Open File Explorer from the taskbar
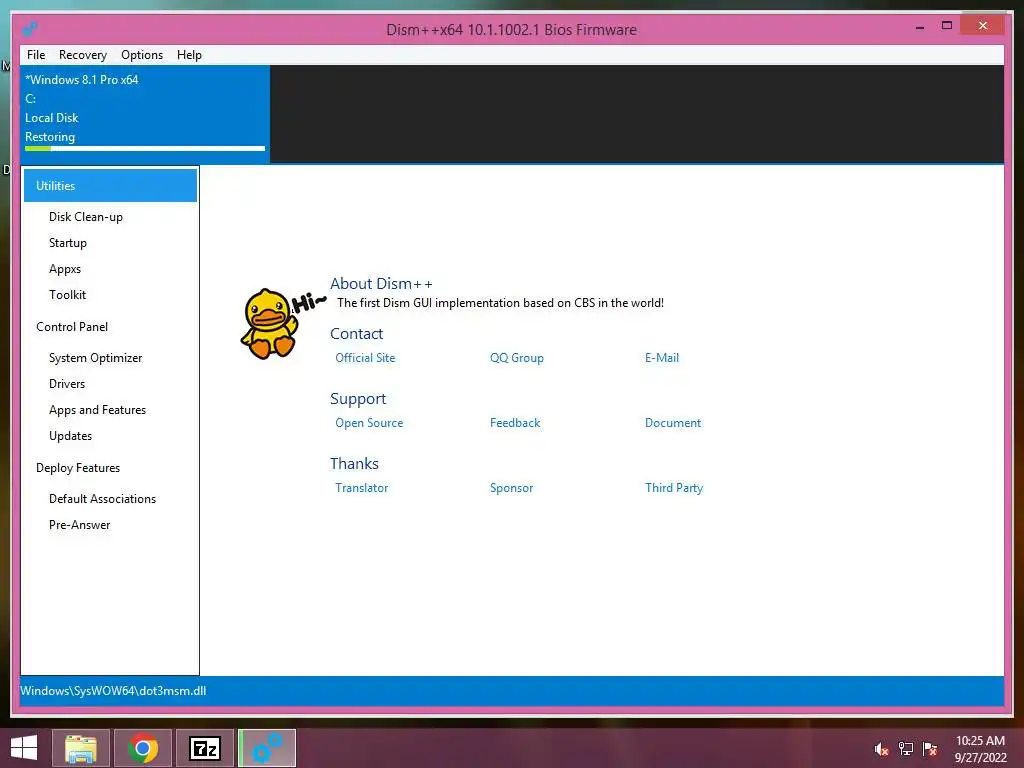The image size is (1024, 768). [81, 748]
